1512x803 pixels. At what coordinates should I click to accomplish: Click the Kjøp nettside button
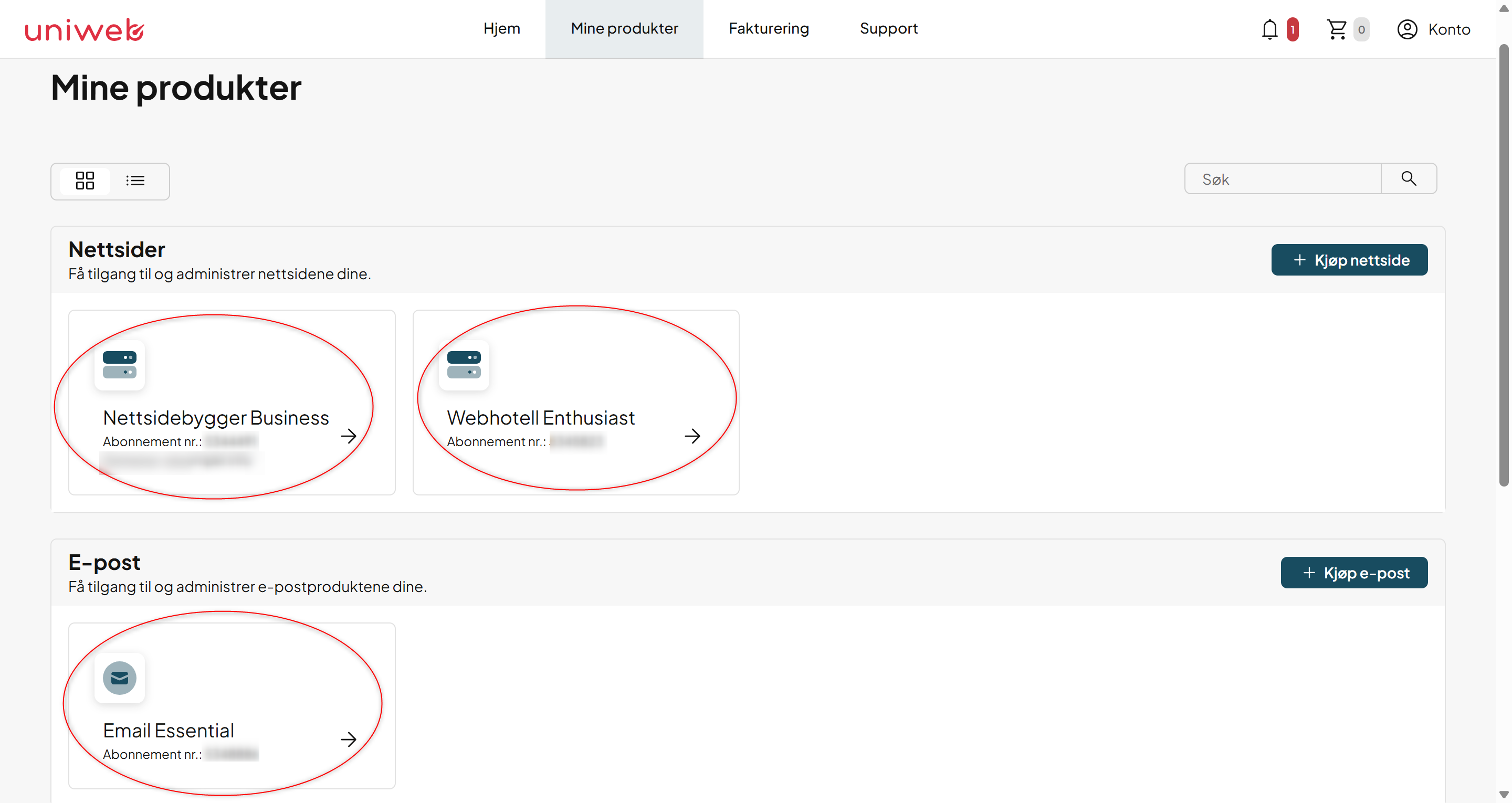(1349, 259)
